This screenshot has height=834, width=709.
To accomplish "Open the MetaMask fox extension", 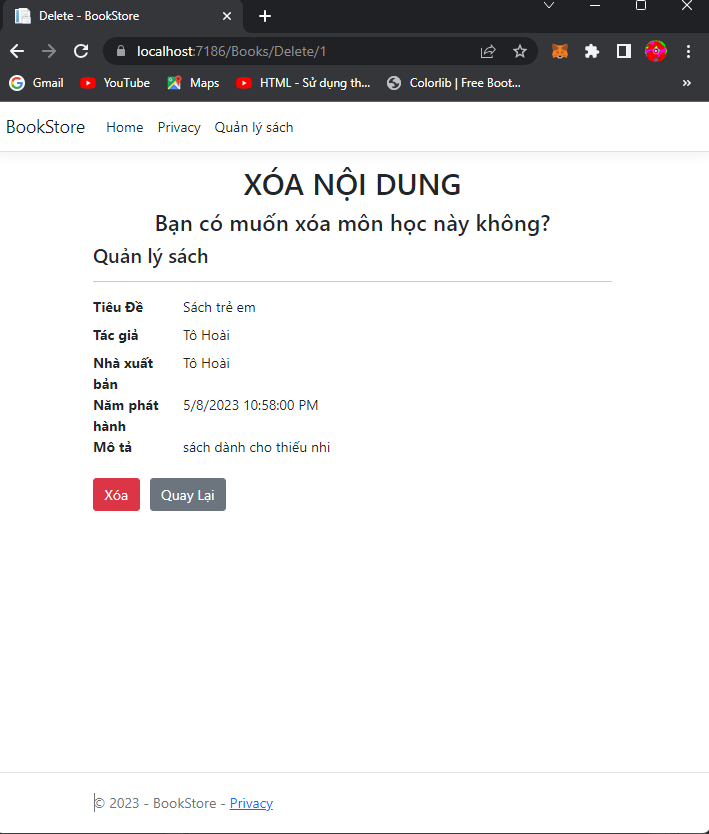I will [560, 51].
